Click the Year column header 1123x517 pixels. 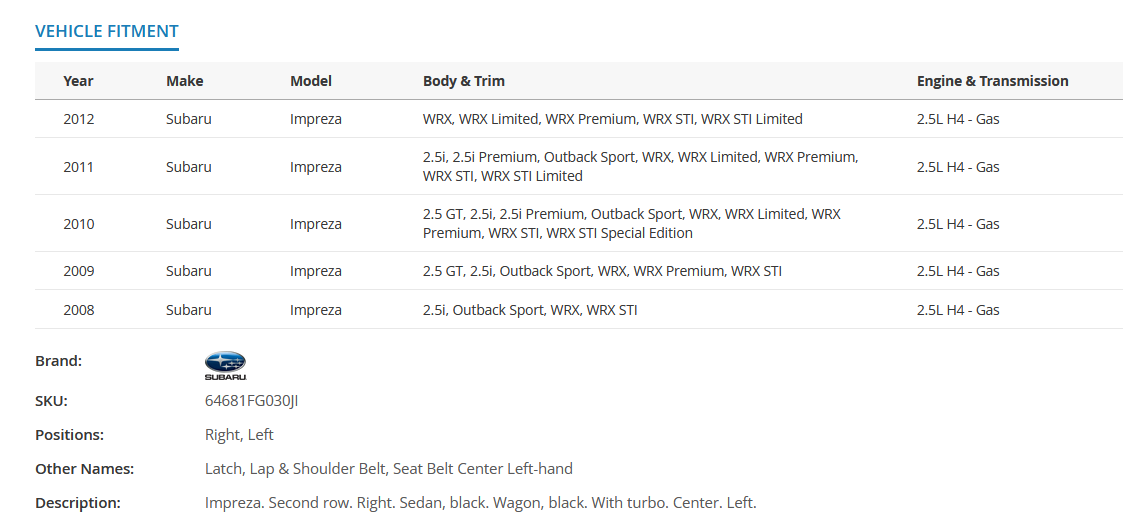pyautogui.click(x=78, y=81)
